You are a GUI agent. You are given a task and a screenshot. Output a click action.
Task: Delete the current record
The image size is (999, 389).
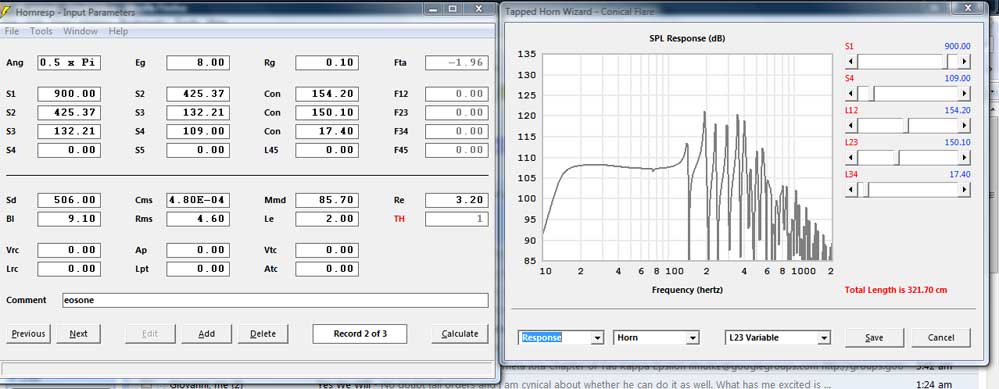coord(263,334)
